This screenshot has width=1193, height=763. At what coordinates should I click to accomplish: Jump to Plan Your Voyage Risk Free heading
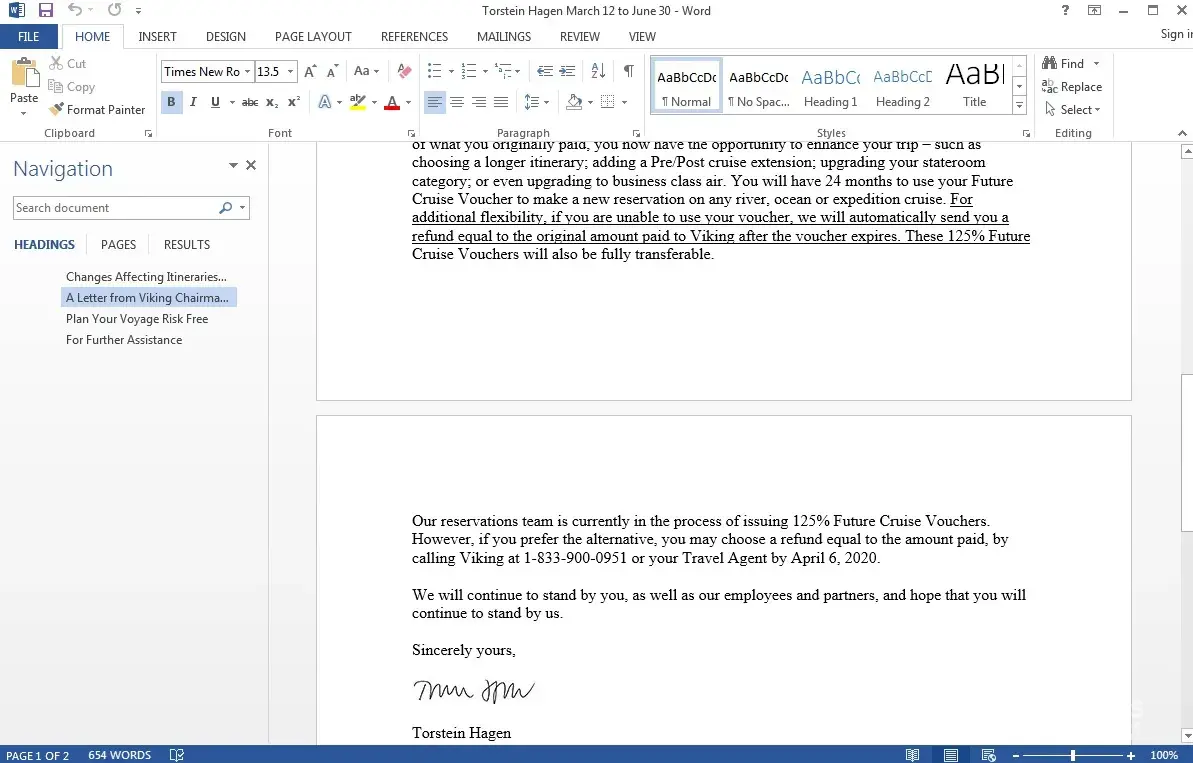[x=137, y=319]
